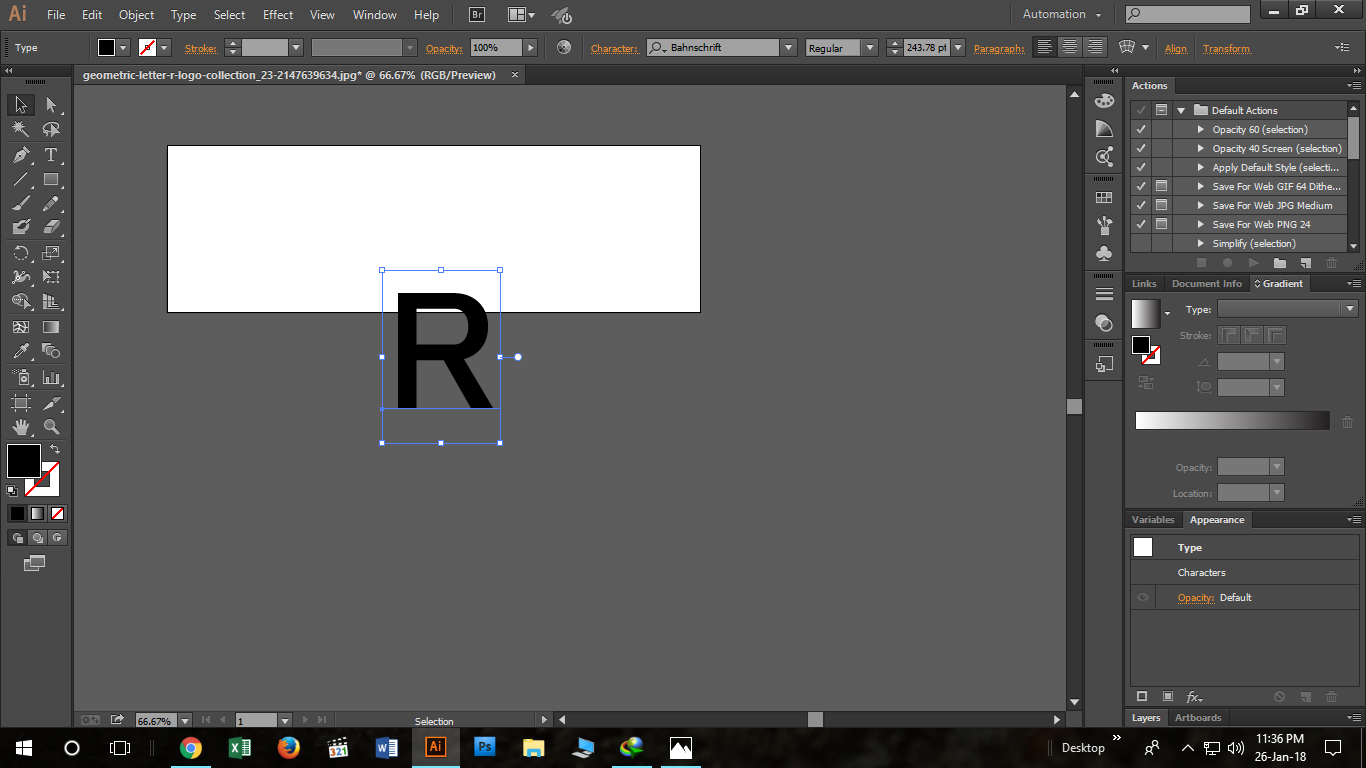Click the Stroke link in control bar
1366x768 pixels.
201,48
